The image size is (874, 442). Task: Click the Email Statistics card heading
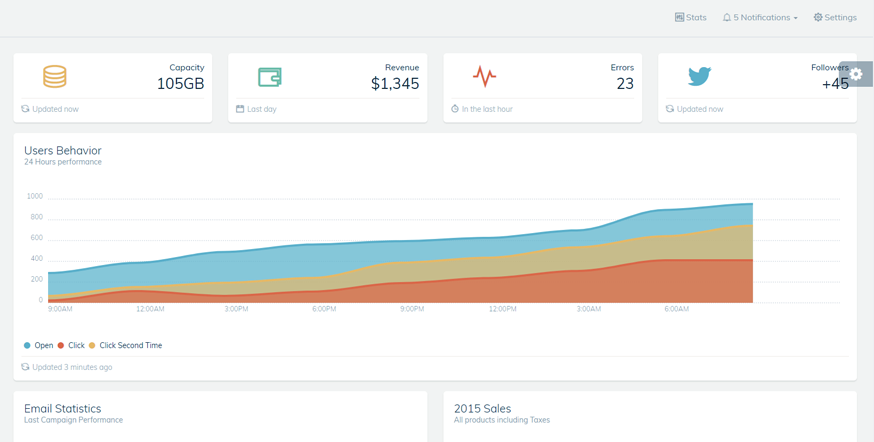63,408
